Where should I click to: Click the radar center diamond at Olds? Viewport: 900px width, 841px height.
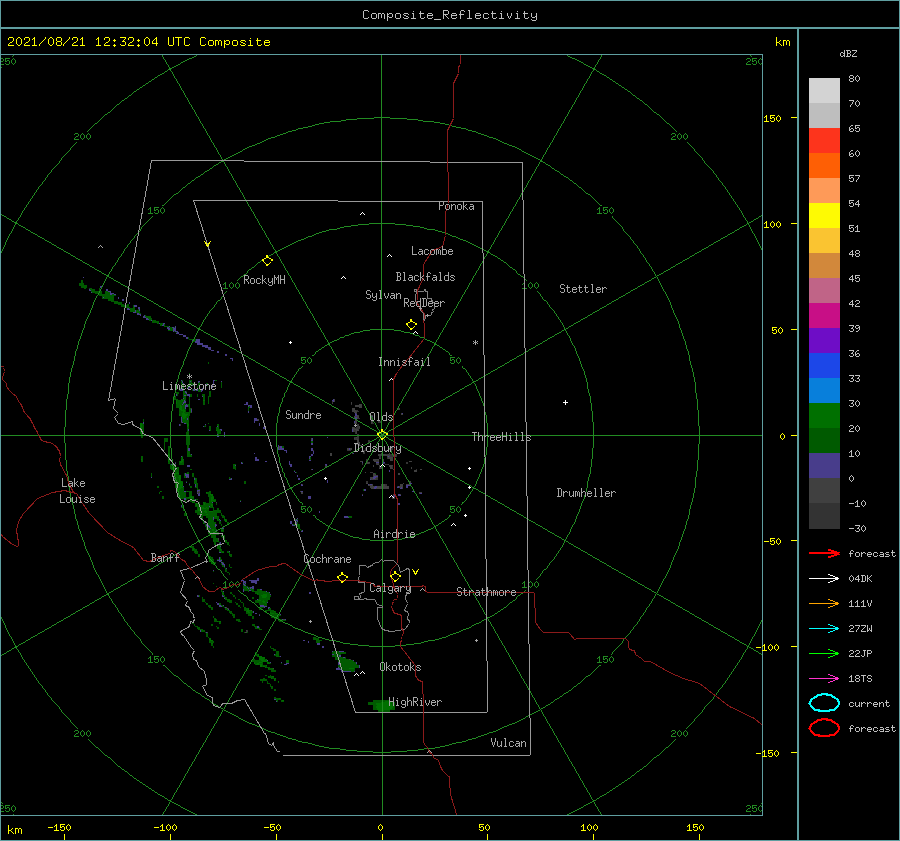(382, 435)
